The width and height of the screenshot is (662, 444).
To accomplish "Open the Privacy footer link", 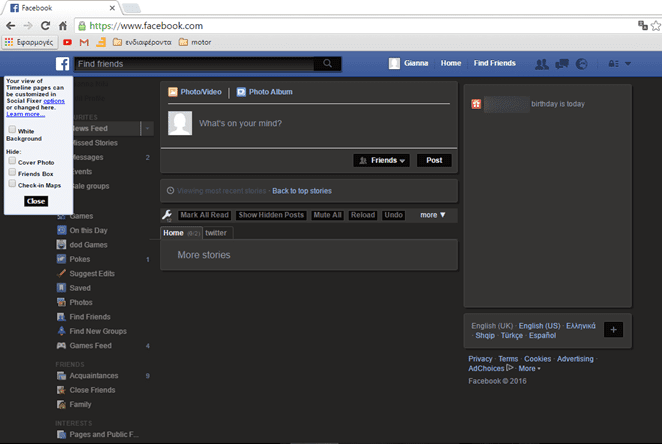I will (x=480, y=359).
